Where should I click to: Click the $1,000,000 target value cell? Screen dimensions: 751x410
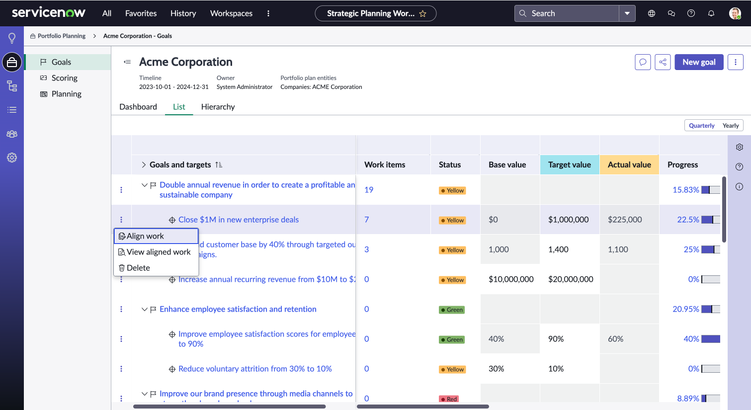tap(569, 220)
